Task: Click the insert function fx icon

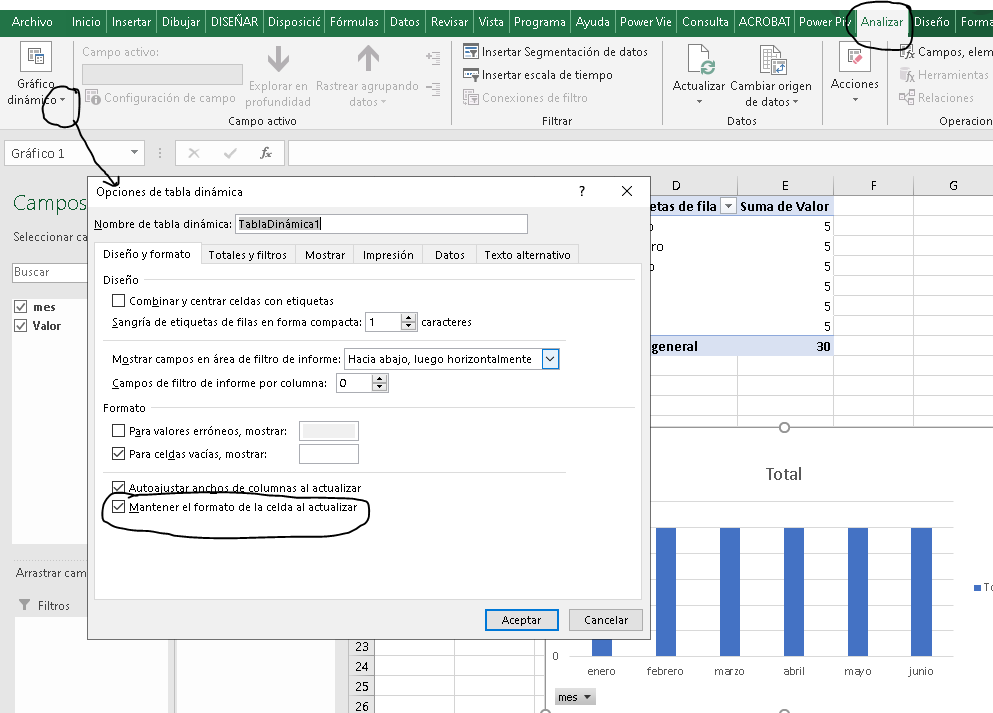Action: 266,153
